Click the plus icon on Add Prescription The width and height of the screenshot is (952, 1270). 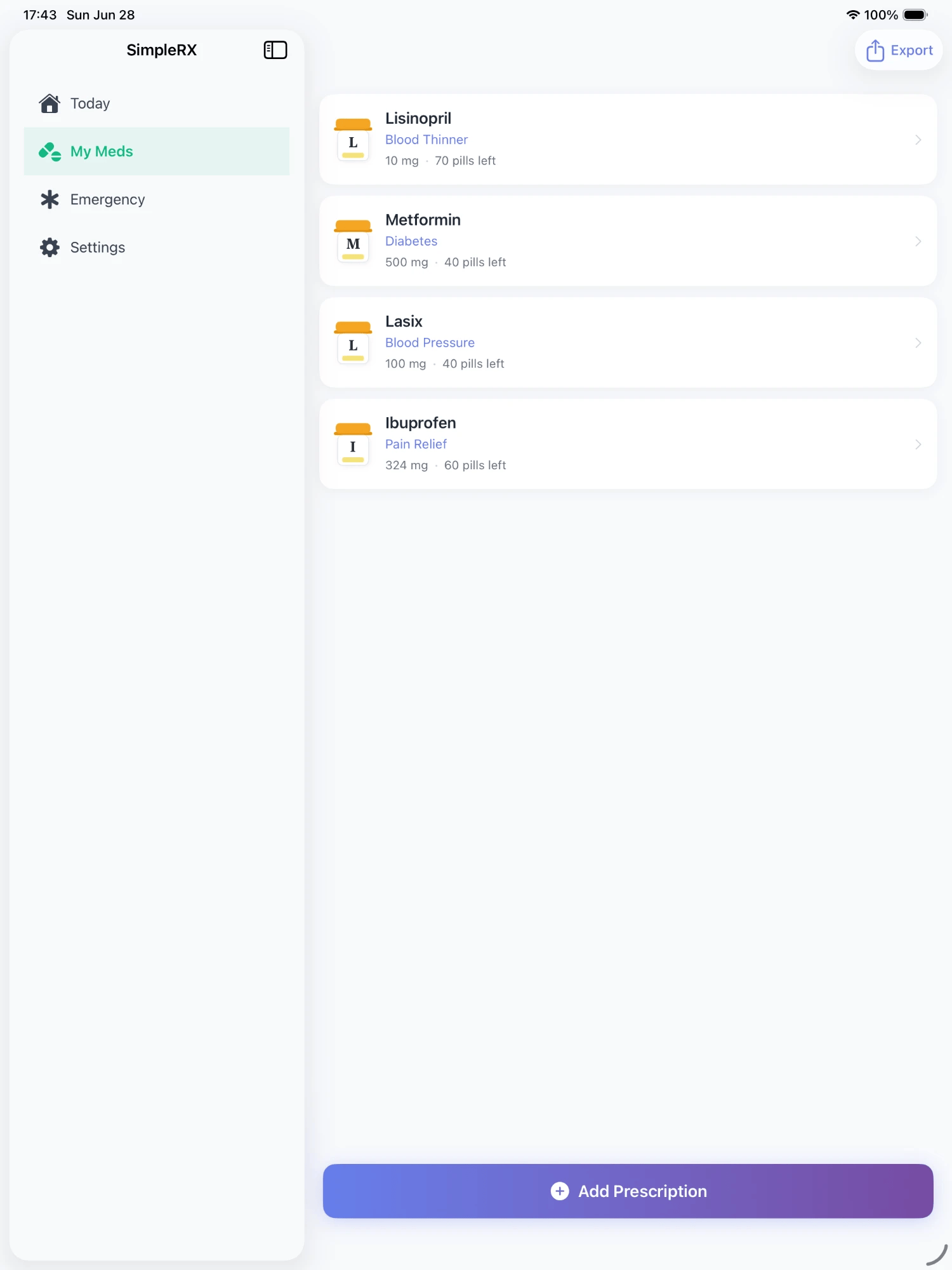560,1191
